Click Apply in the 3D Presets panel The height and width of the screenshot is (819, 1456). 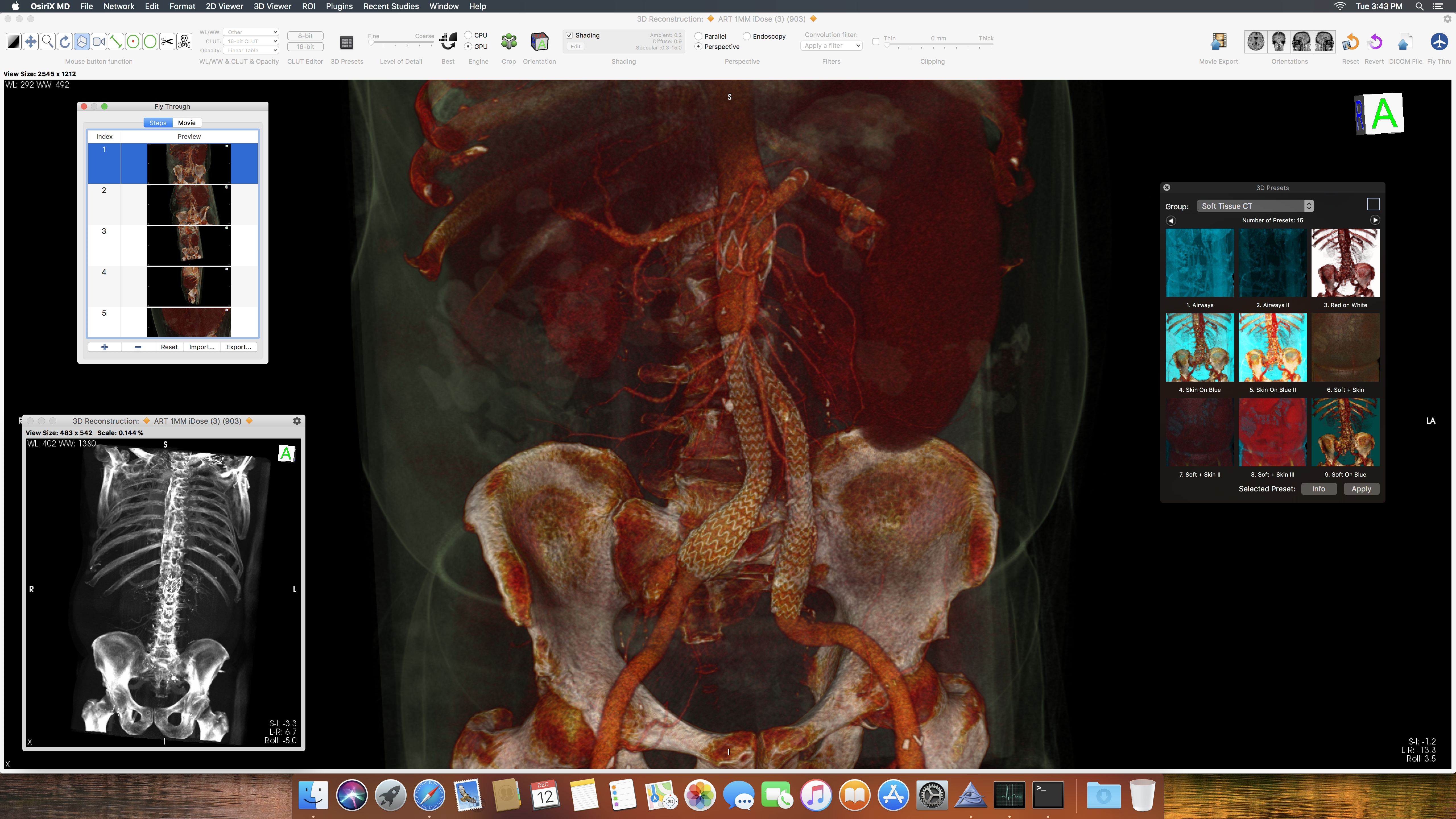tap(1361, 489)
